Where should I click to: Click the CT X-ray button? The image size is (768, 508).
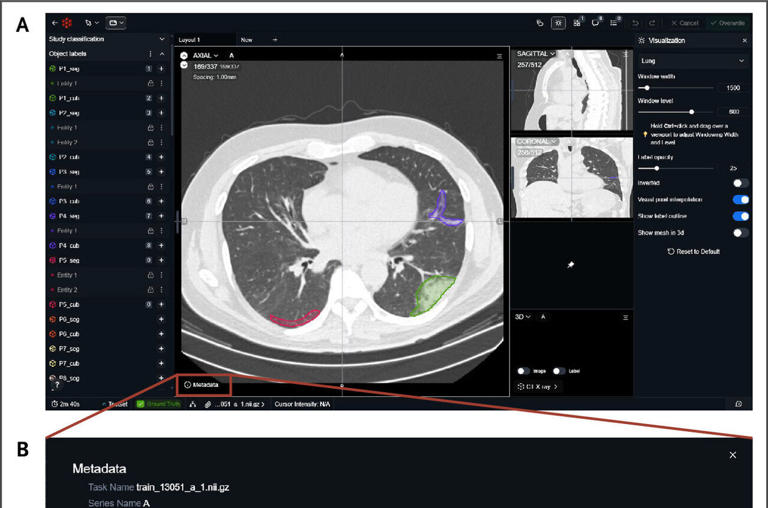click(537, 387)
